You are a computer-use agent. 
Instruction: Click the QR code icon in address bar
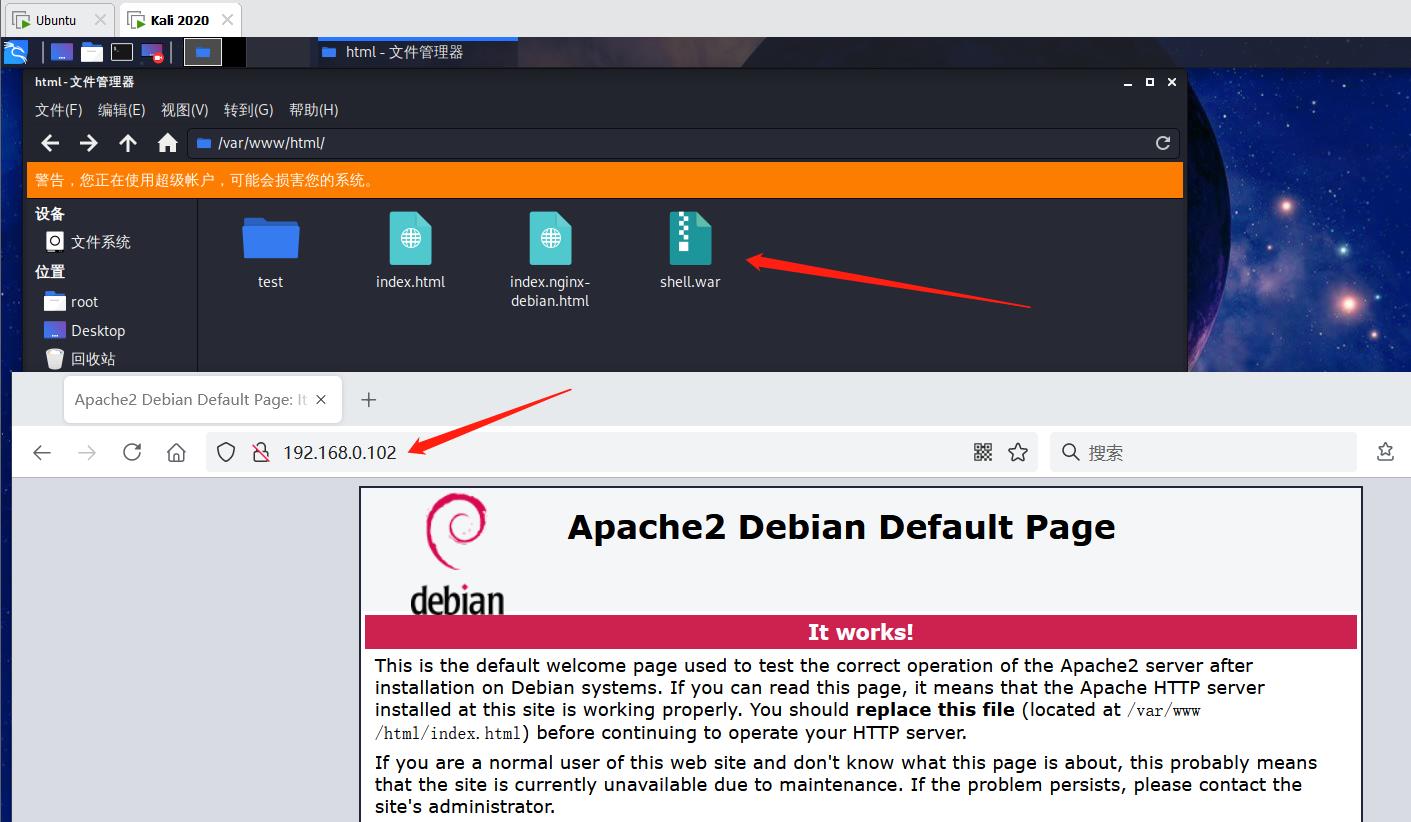click(x=983, y=453)
